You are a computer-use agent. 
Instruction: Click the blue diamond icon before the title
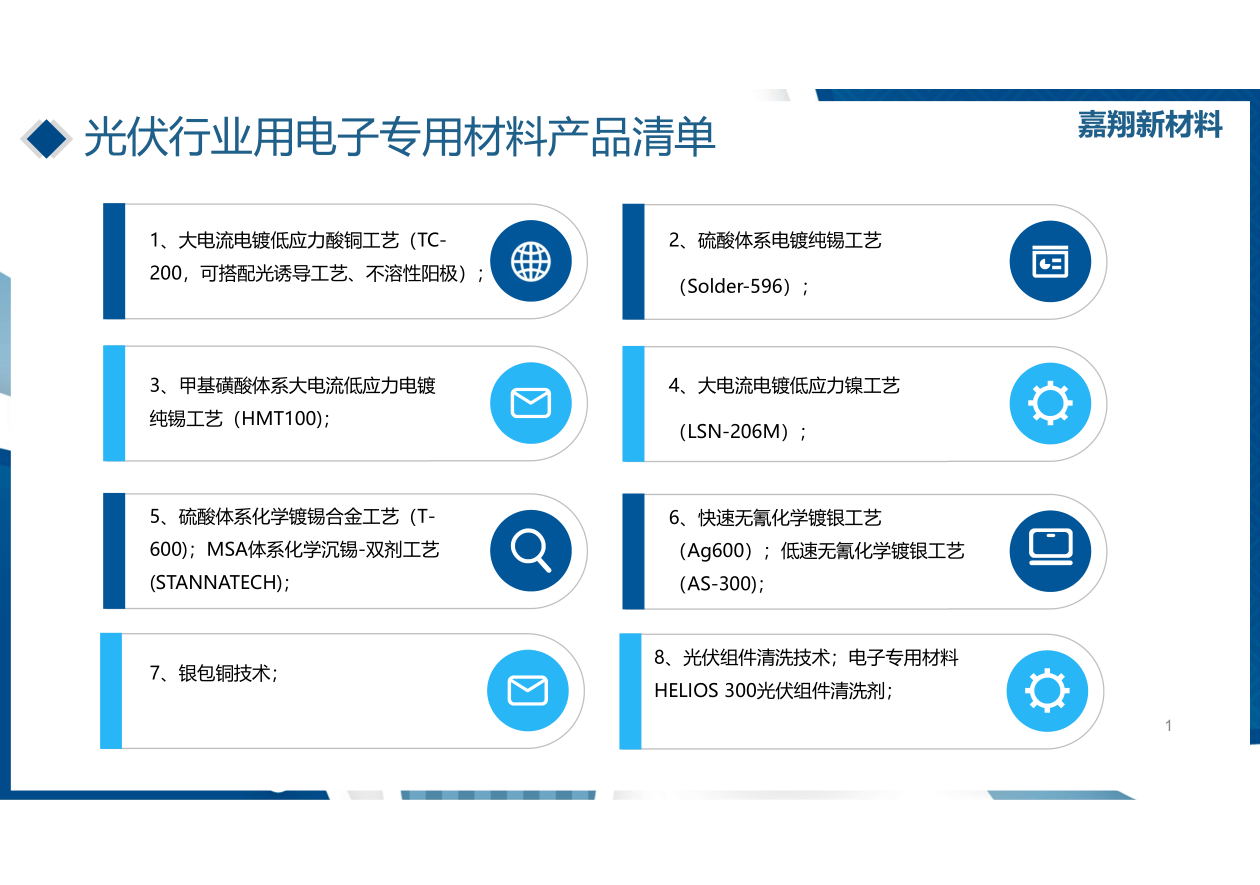(45, 138)
